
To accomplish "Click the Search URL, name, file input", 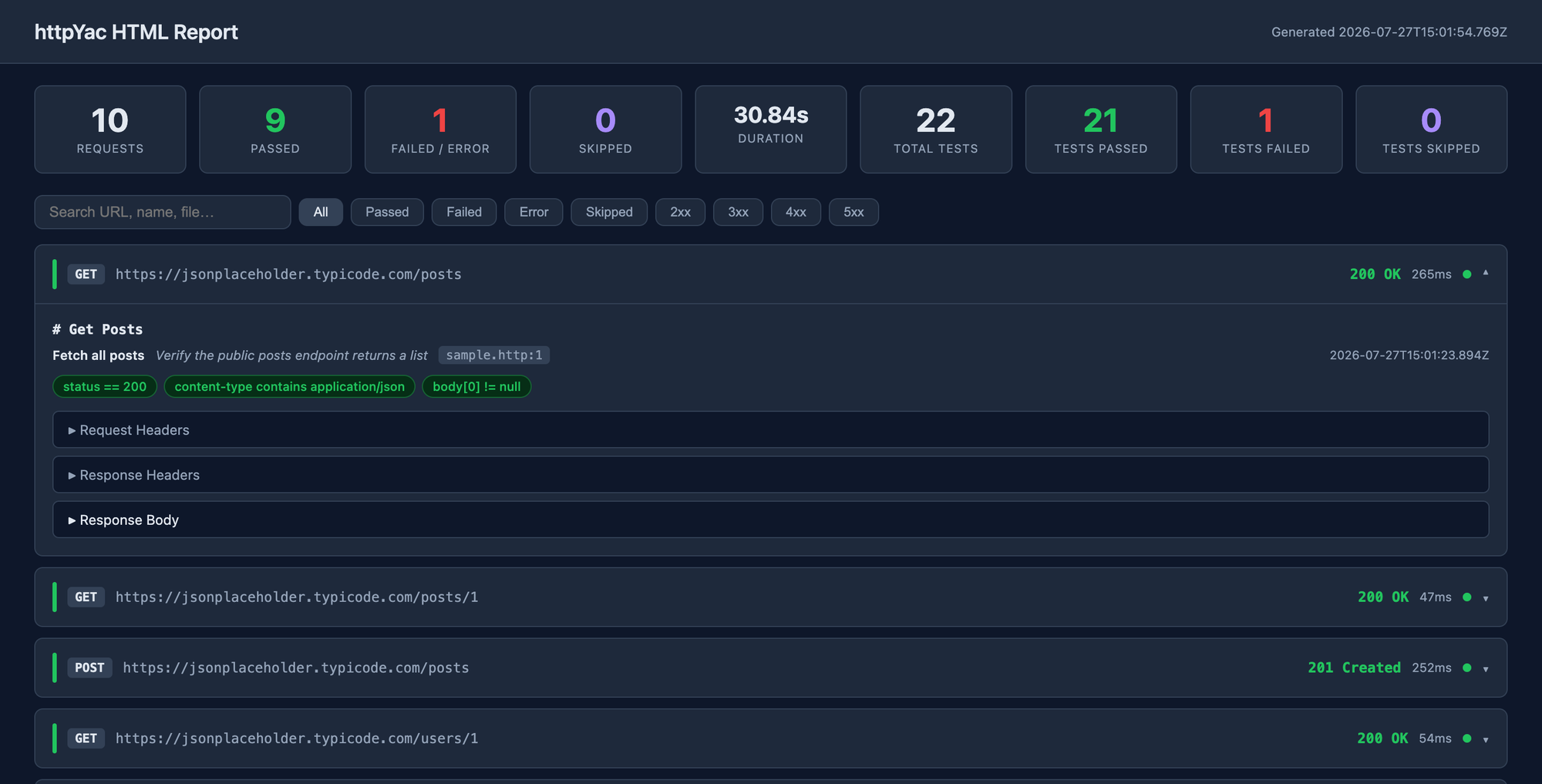I will coord(163,212).
